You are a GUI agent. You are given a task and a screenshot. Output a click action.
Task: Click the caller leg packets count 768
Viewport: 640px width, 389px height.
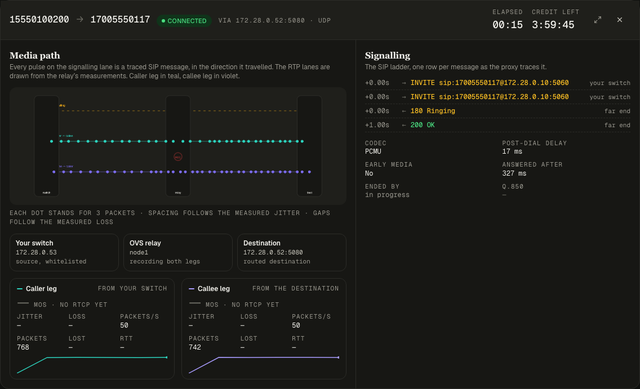pyautogui.click(x=23, y=347)
